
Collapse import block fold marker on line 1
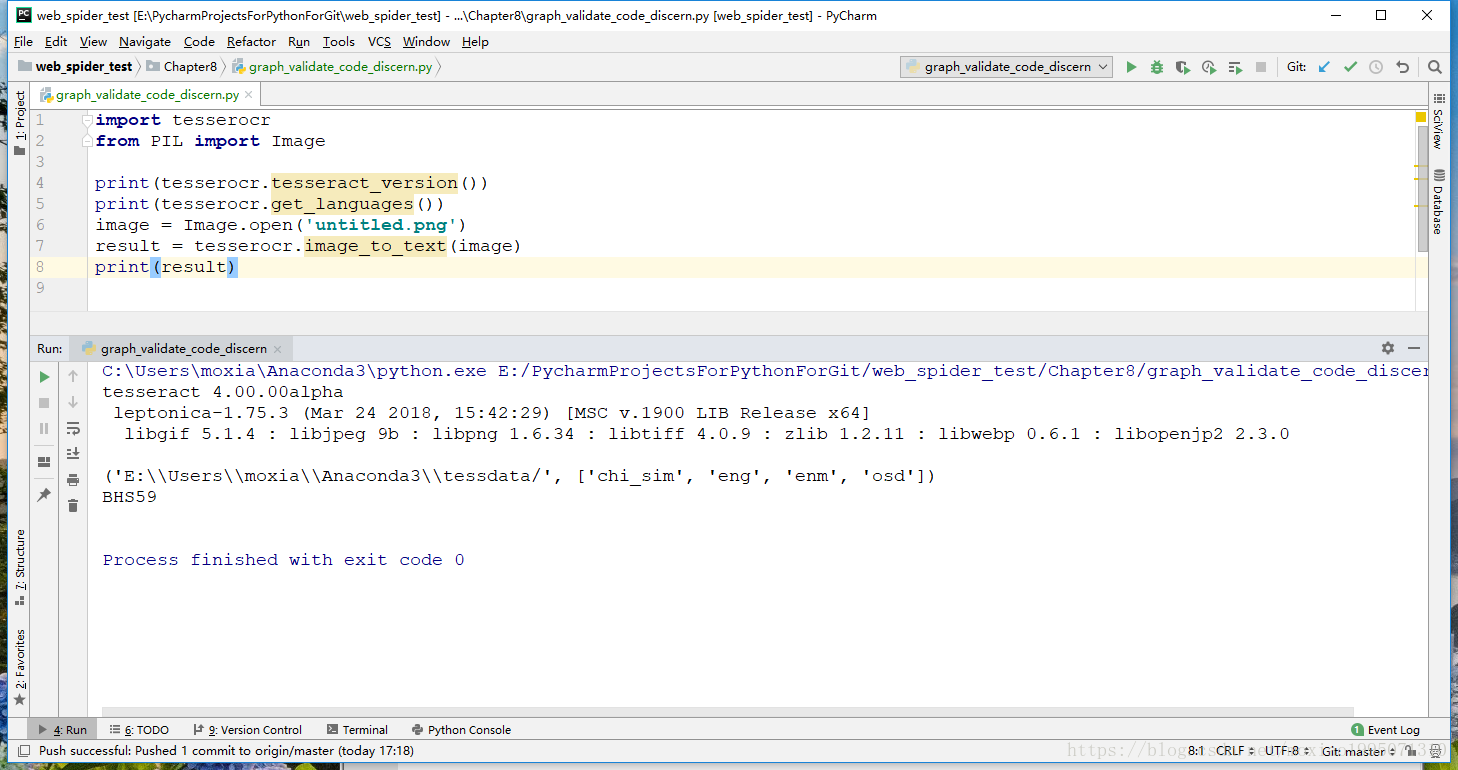(88, 120)
